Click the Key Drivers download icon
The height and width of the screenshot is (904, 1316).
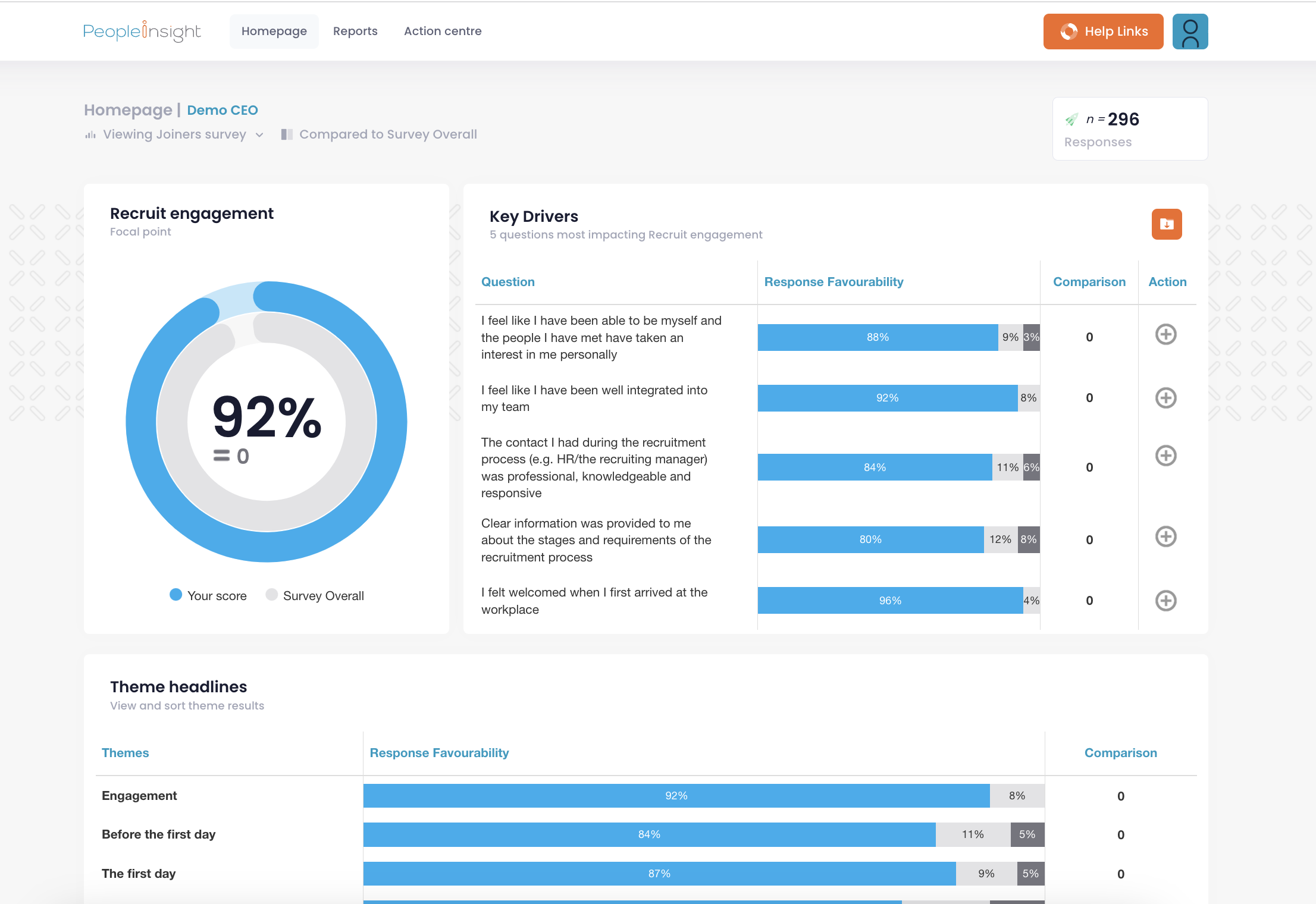(x=1167, y=224)
